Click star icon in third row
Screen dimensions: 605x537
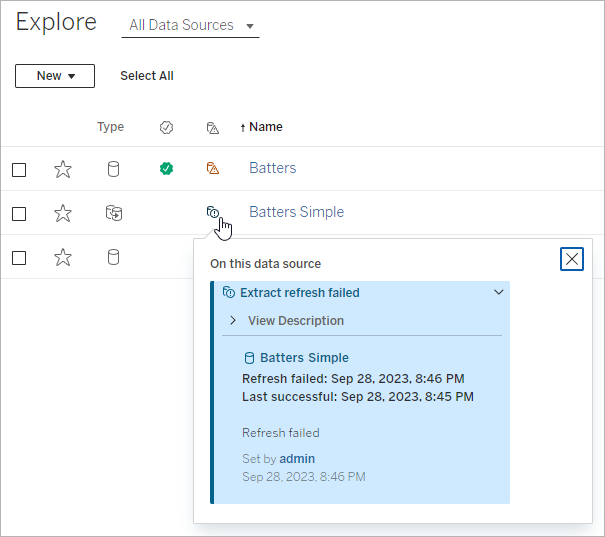(x=63, y=257)
